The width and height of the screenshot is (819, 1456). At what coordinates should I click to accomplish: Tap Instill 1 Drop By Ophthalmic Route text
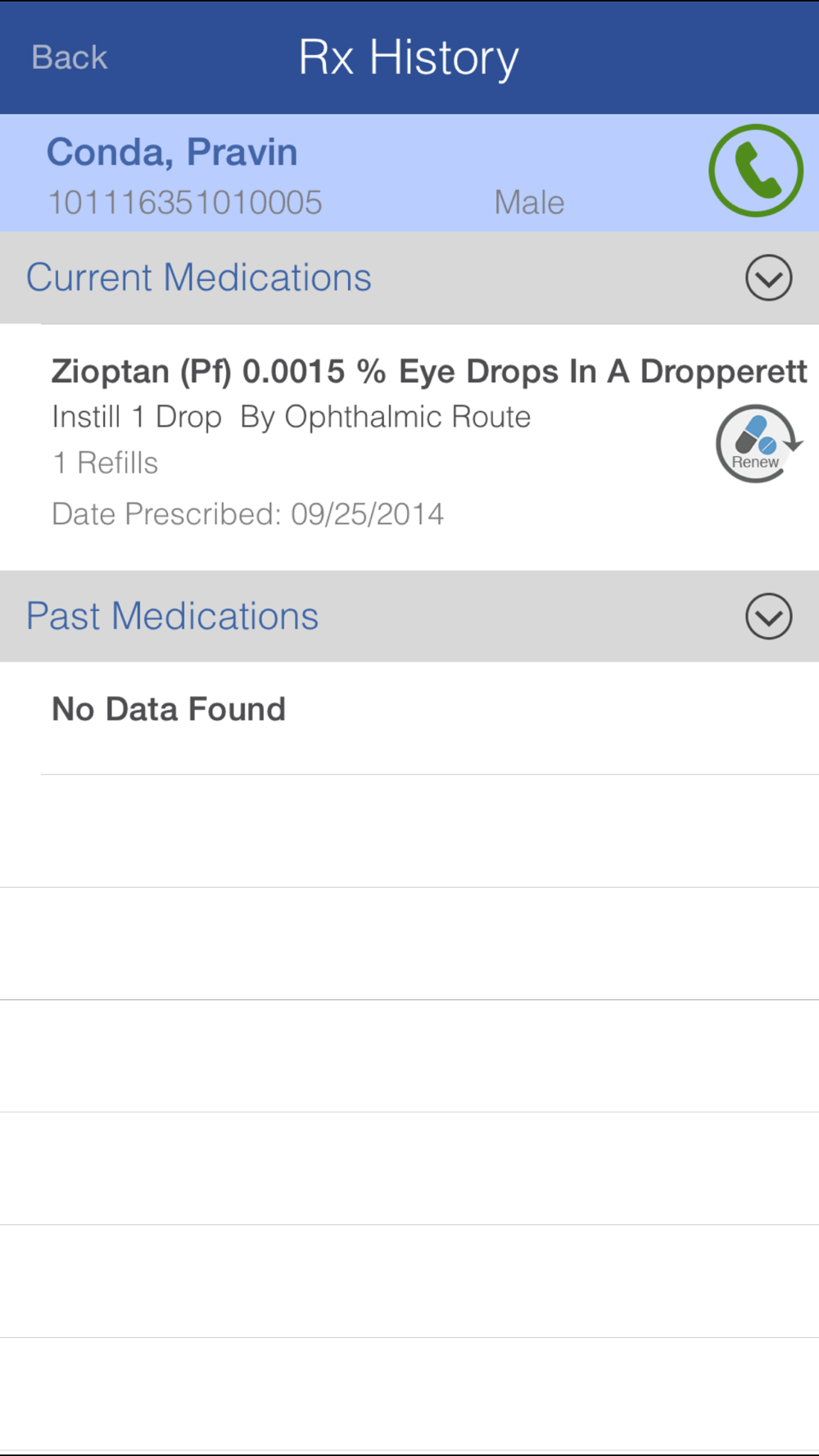292,417
